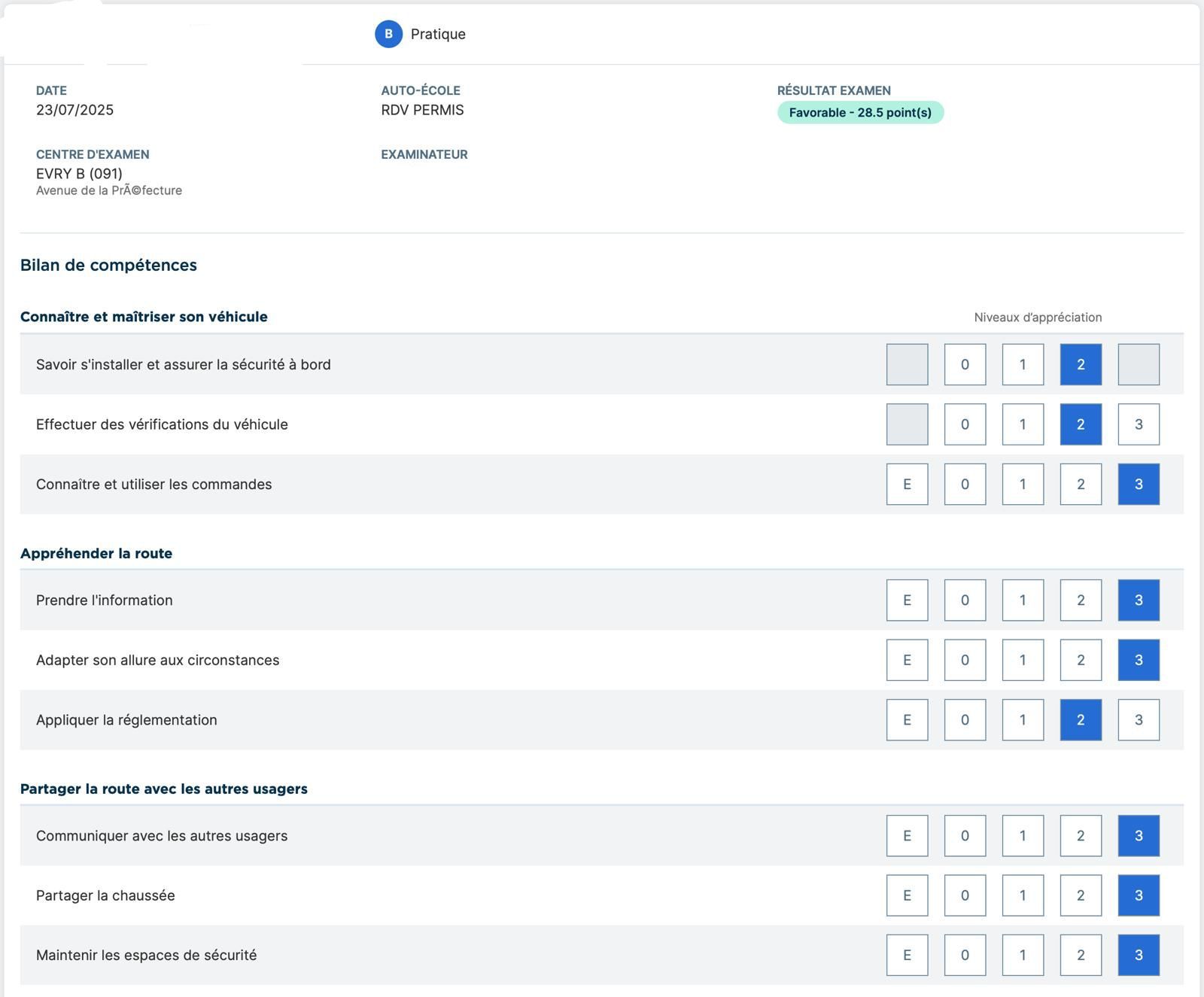Select level 2 for Savoir s'installer row
The width and height of the screenshot is (1204, 997).
pos(1081,364)
